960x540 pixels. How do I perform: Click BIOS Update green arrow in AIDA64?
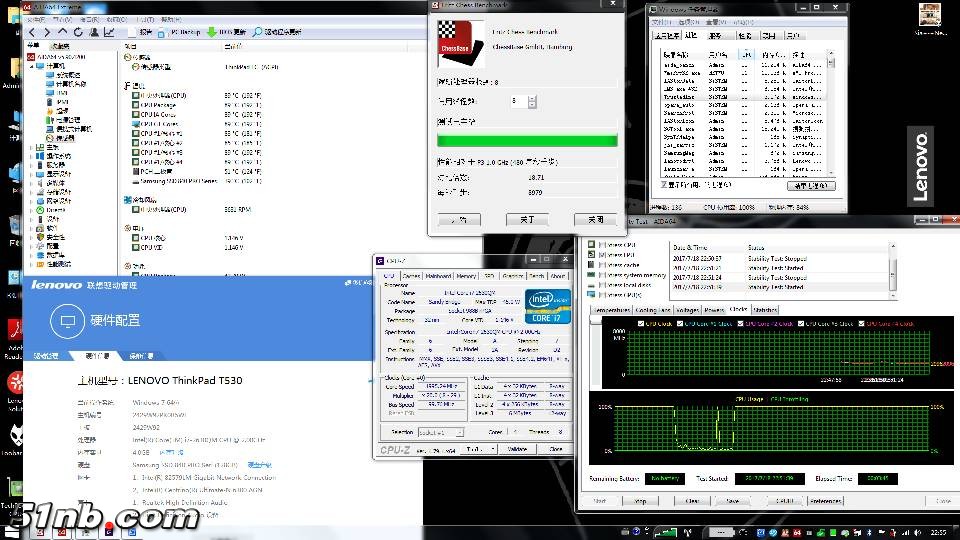point(212,32)
